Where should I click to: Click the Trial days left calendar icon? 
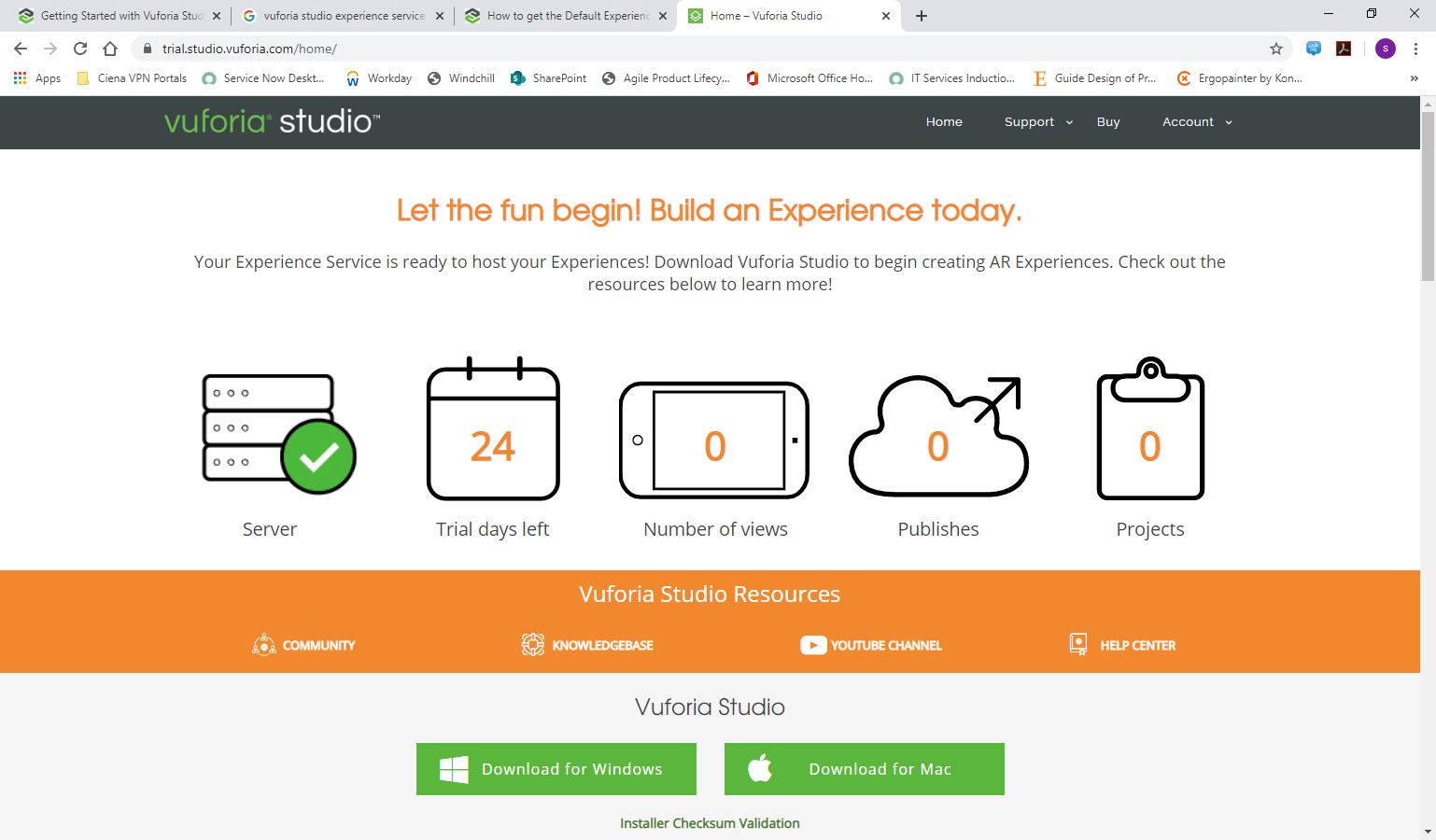click(x=493, y=428)
